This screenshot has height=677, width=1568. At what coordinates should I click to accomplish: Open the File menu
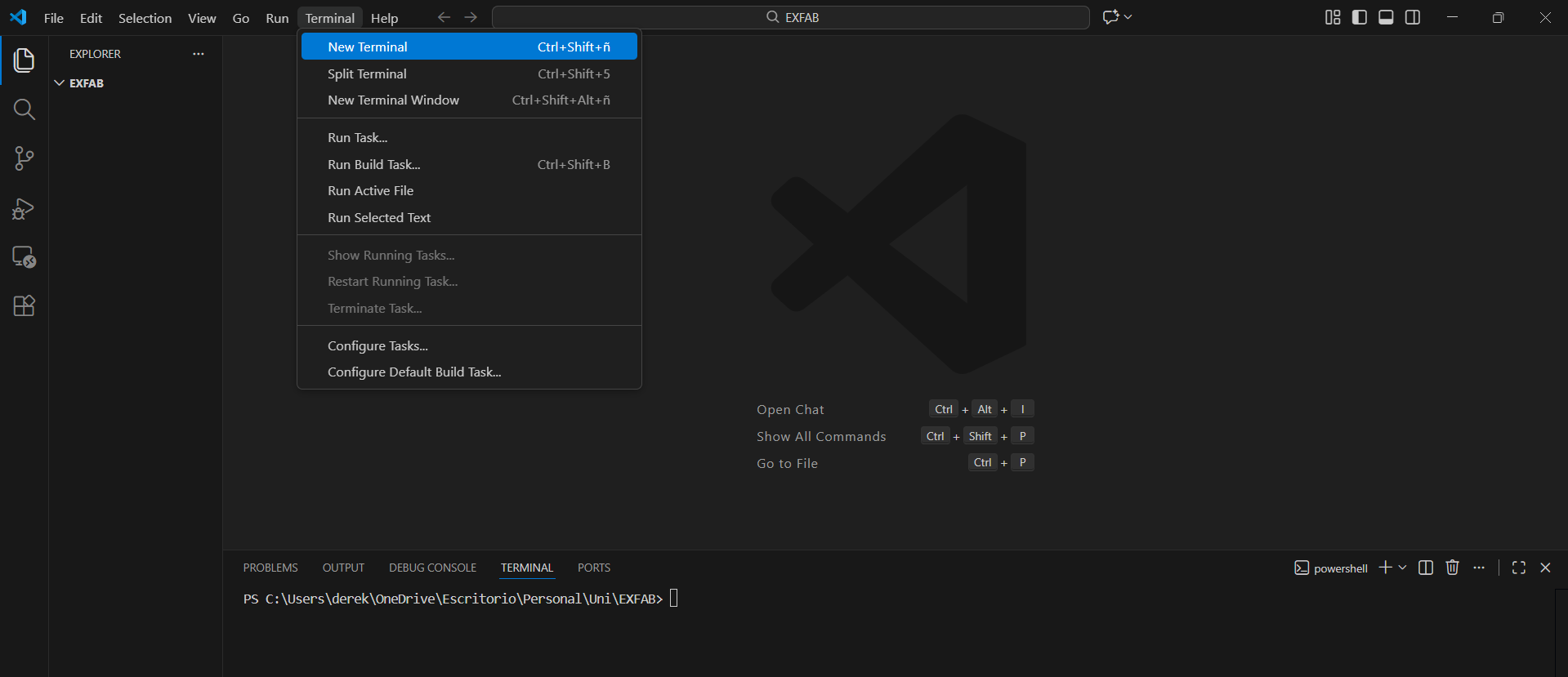pos(54,18)
